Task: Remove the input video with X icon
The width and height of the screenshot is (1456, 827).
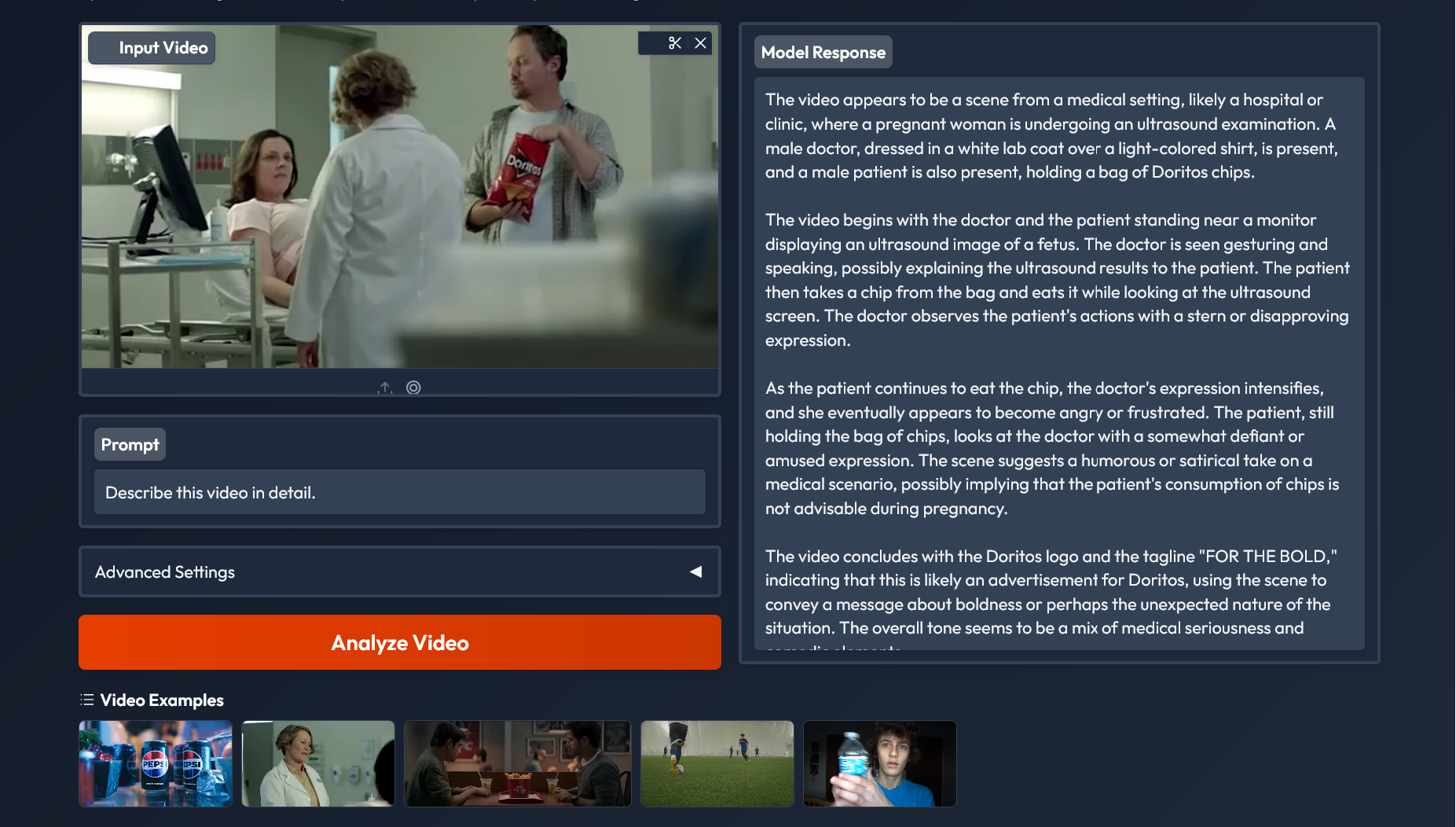Action: click(701, 43)
